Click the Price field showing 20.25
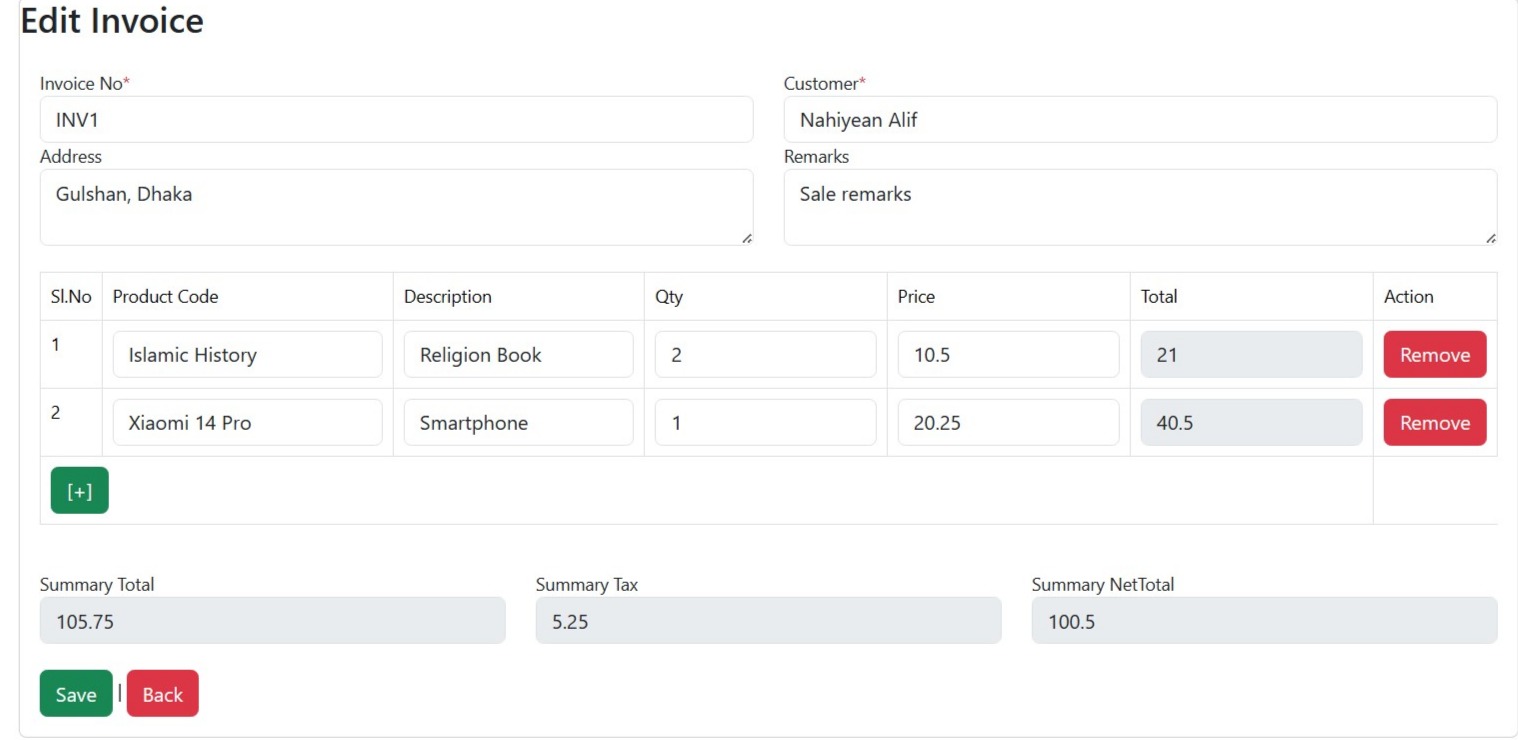 [1010, 422]
